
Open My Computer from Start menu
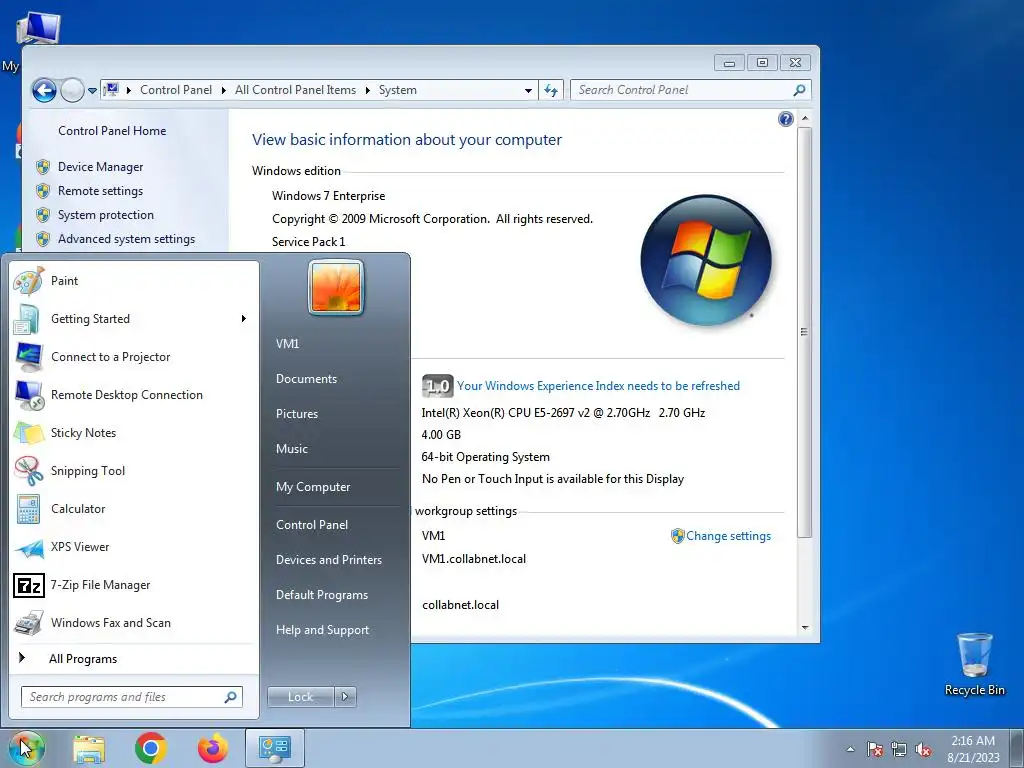pos(313,487)
